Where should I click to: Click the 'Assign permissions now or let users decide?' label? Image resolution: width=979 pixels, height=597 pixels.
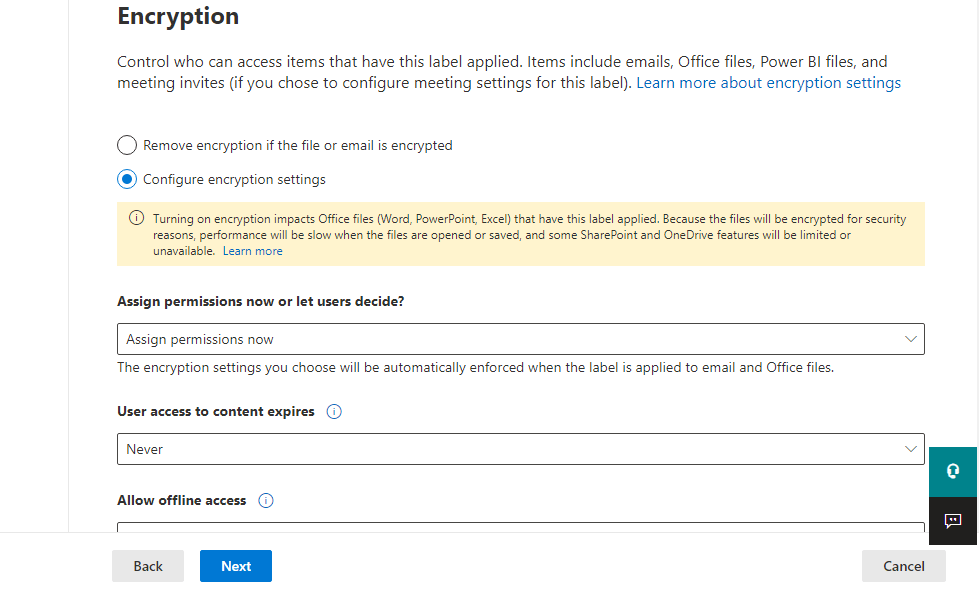click(260, 301)
